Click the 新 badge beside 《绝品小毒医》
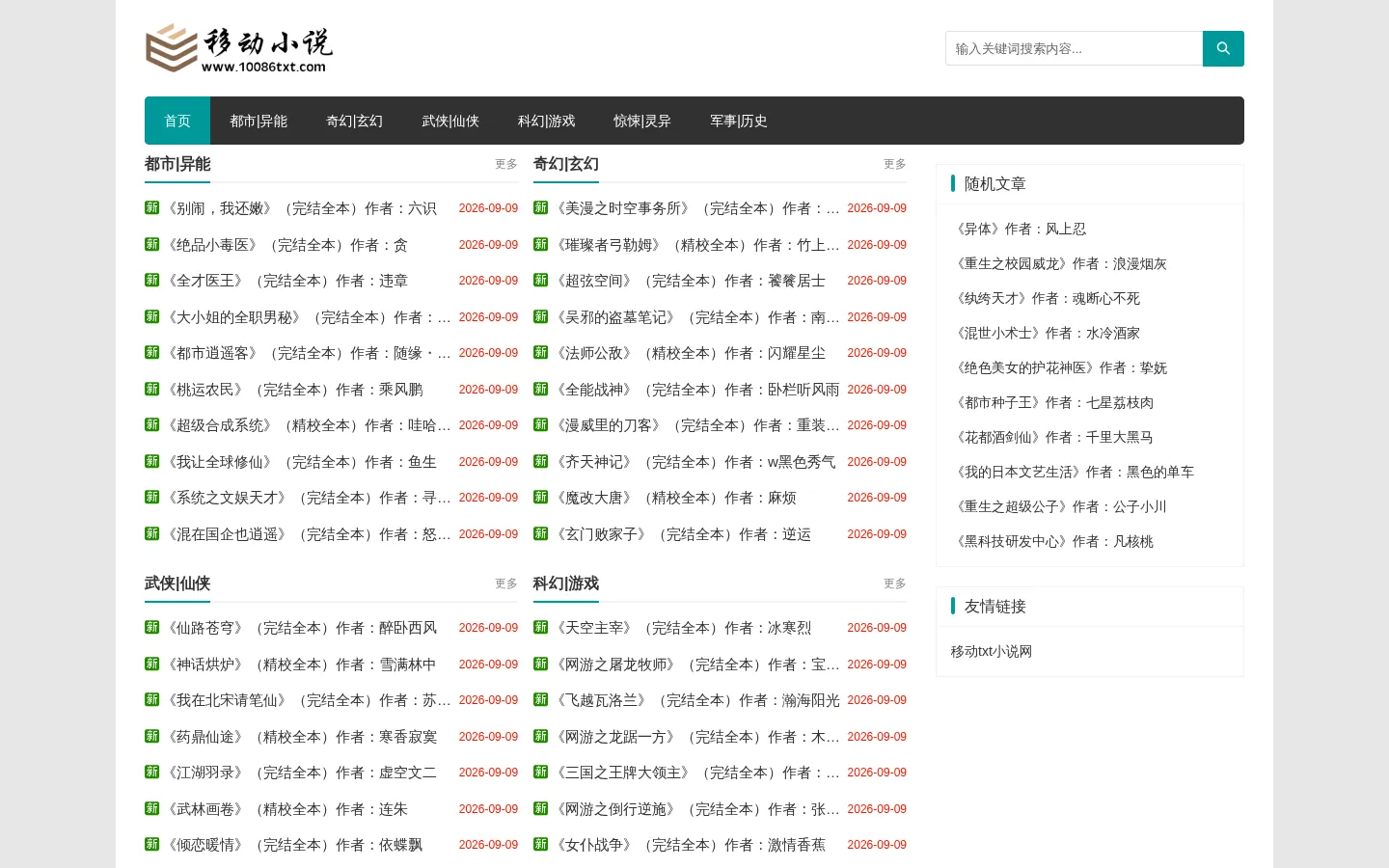Screen dimensions: 1389x868 [152, 244]
